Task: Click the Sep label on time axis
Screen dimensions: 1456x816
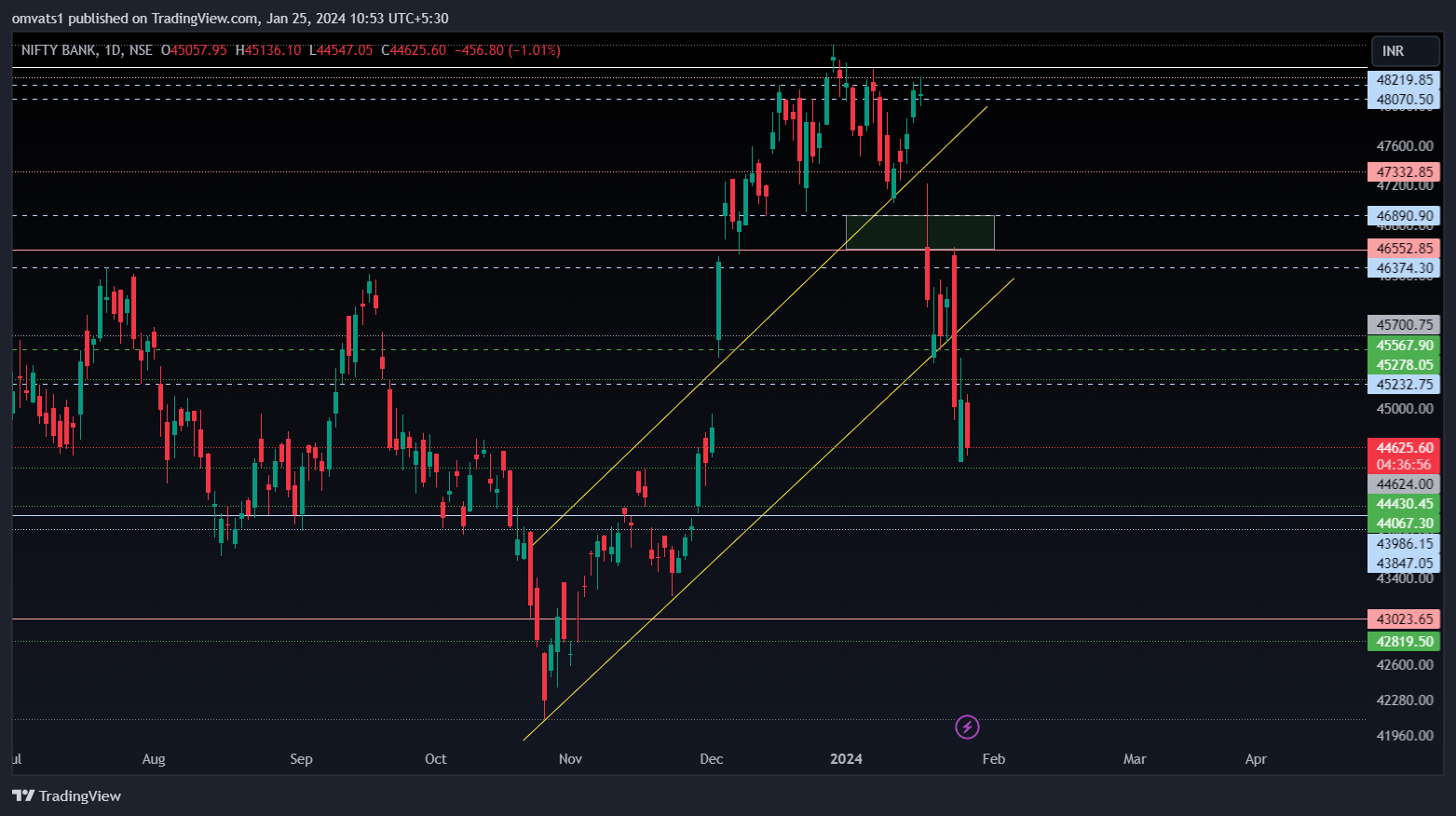Action: 301,759
